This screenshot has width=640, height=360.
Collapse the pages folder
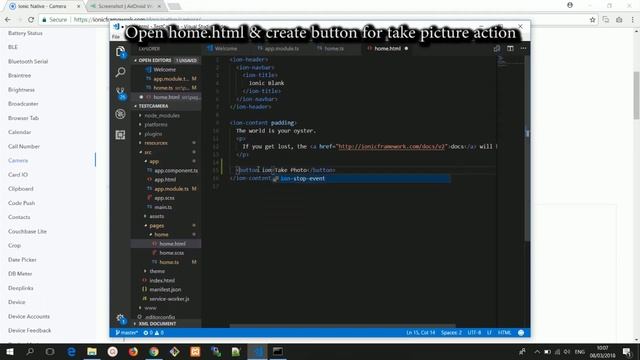tap(156, 225)
